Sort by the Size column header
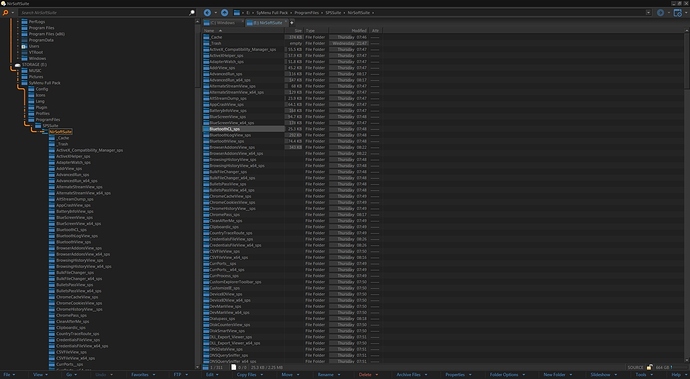Screen dimensions: 690x379 tap(294, 31)
